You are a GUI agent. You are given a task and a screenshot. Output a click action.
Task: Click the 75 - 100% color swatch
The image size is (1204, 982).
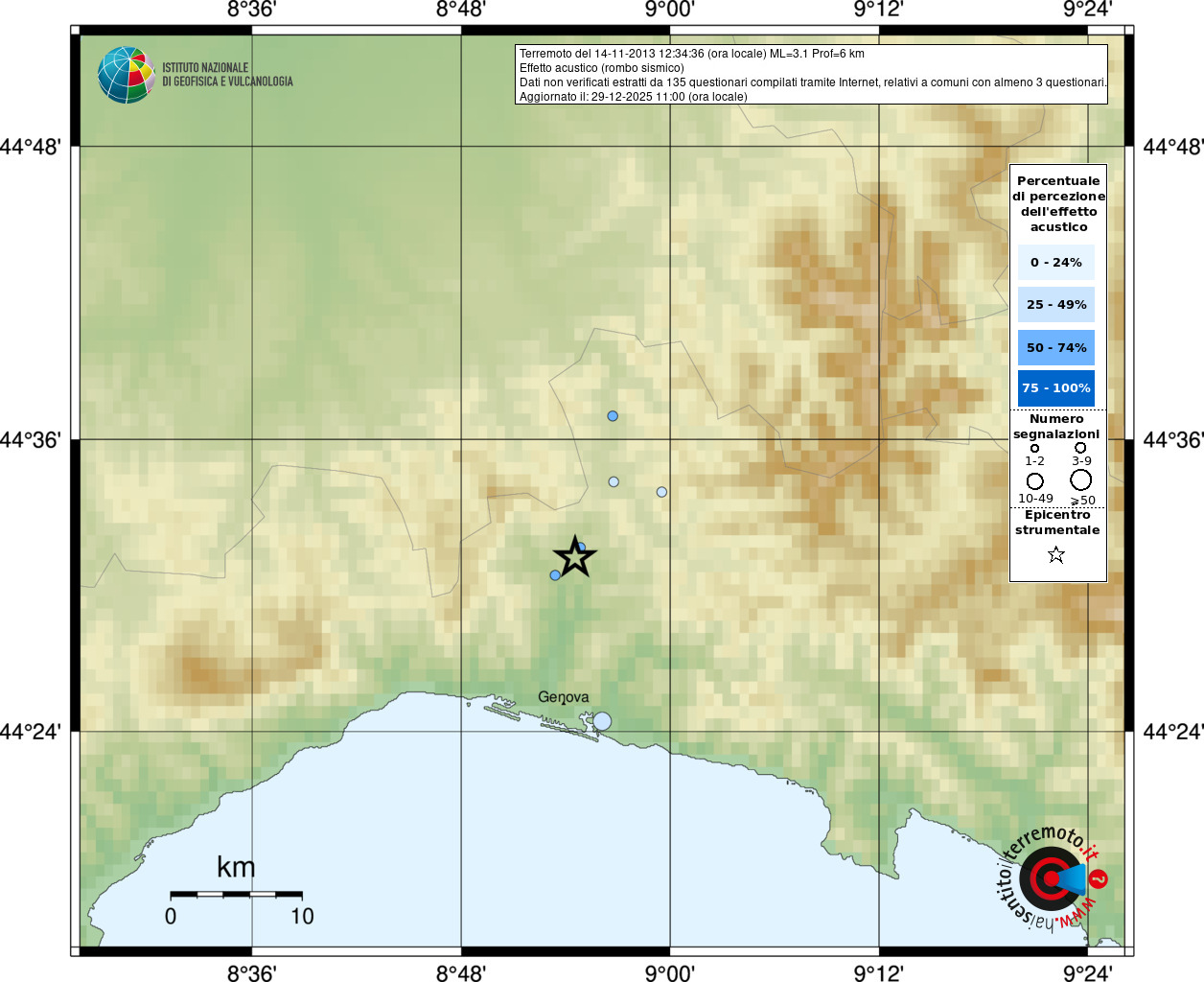click(x=1056, y=388)
